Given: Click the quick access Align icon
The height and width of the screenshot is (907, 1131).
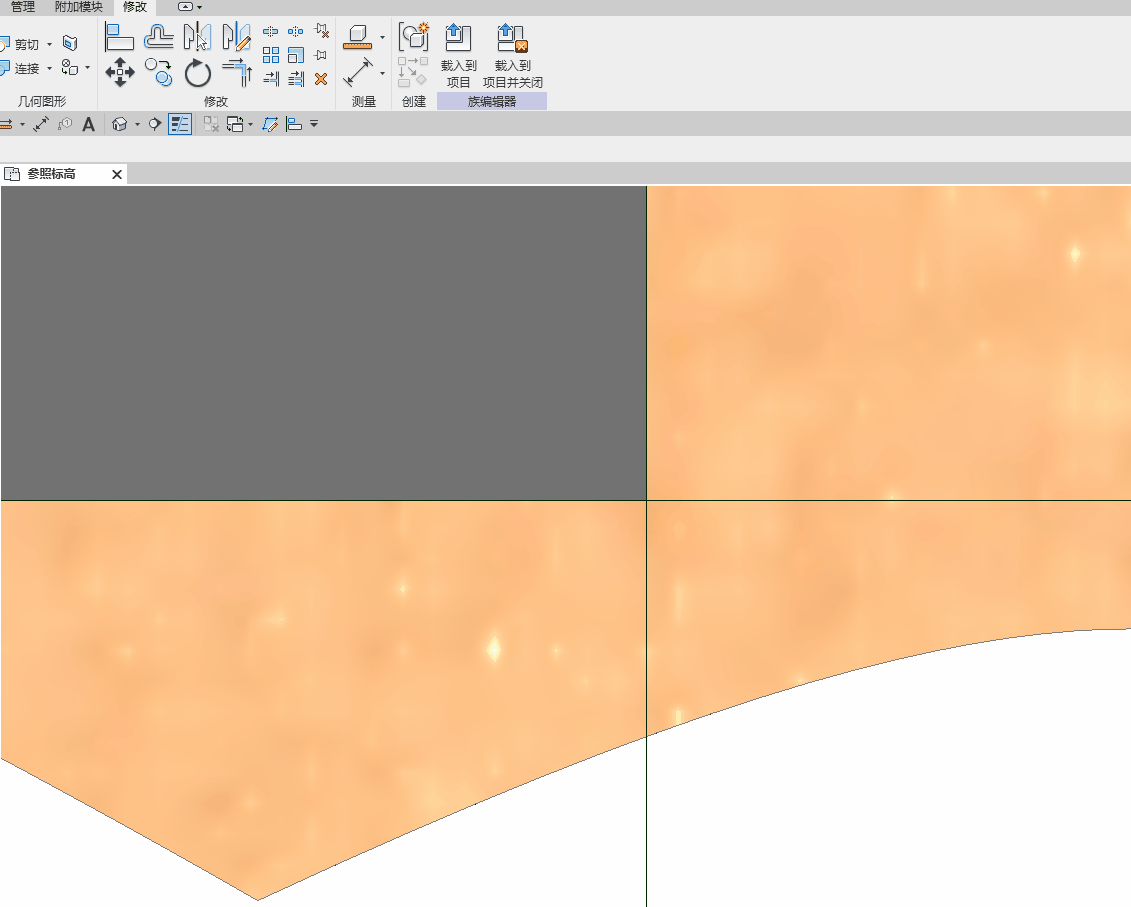Looking at the screenshot, I should (x=294, y=124).
